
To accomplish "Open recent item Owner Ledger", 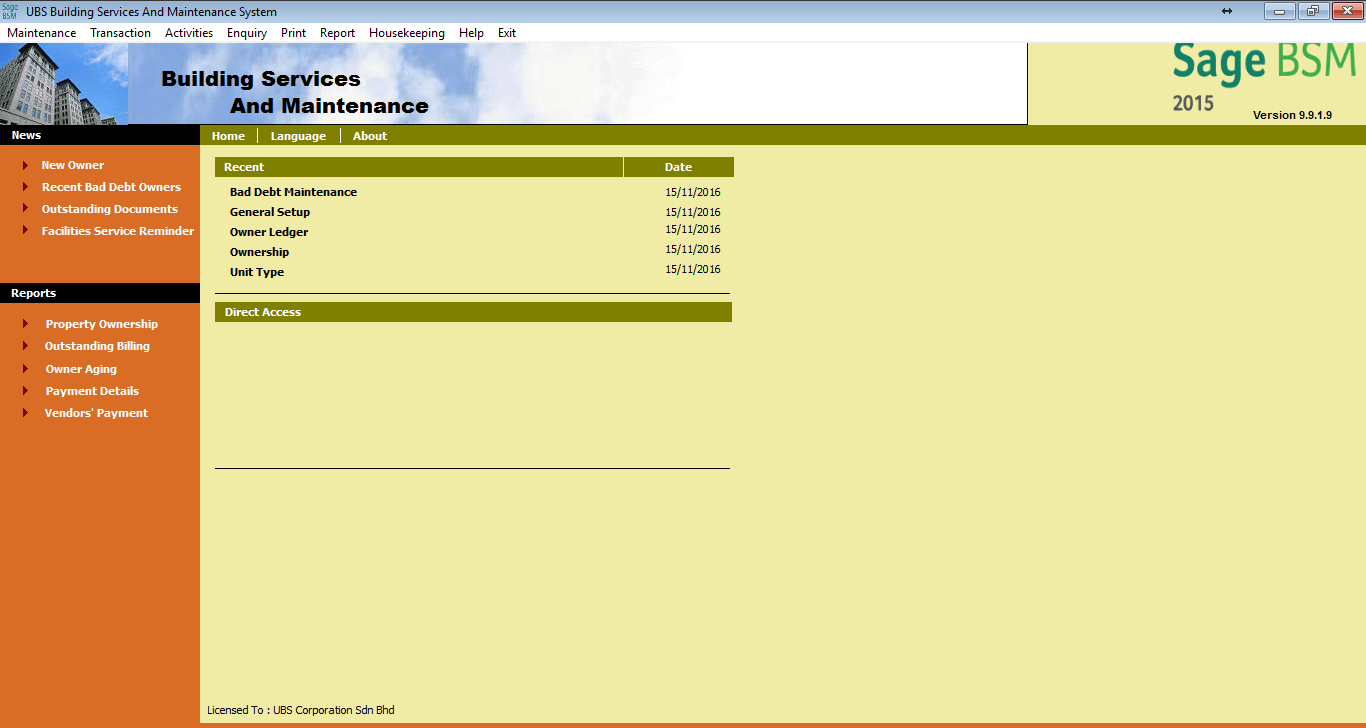I will click(269, 232).
